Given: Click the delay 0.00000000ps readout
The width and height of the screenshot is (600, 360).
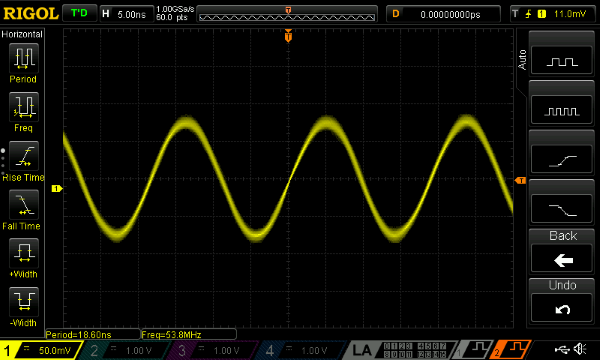Looking at the screenshot, I should coord(443,14).
